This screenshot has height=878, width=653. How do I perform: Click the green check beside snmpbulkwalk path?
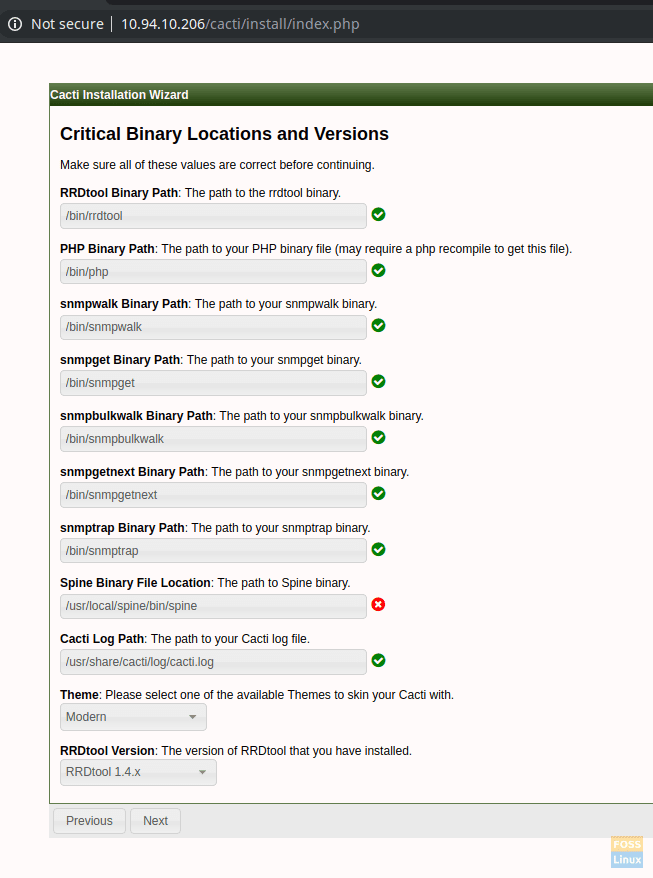tap(379, 437)
